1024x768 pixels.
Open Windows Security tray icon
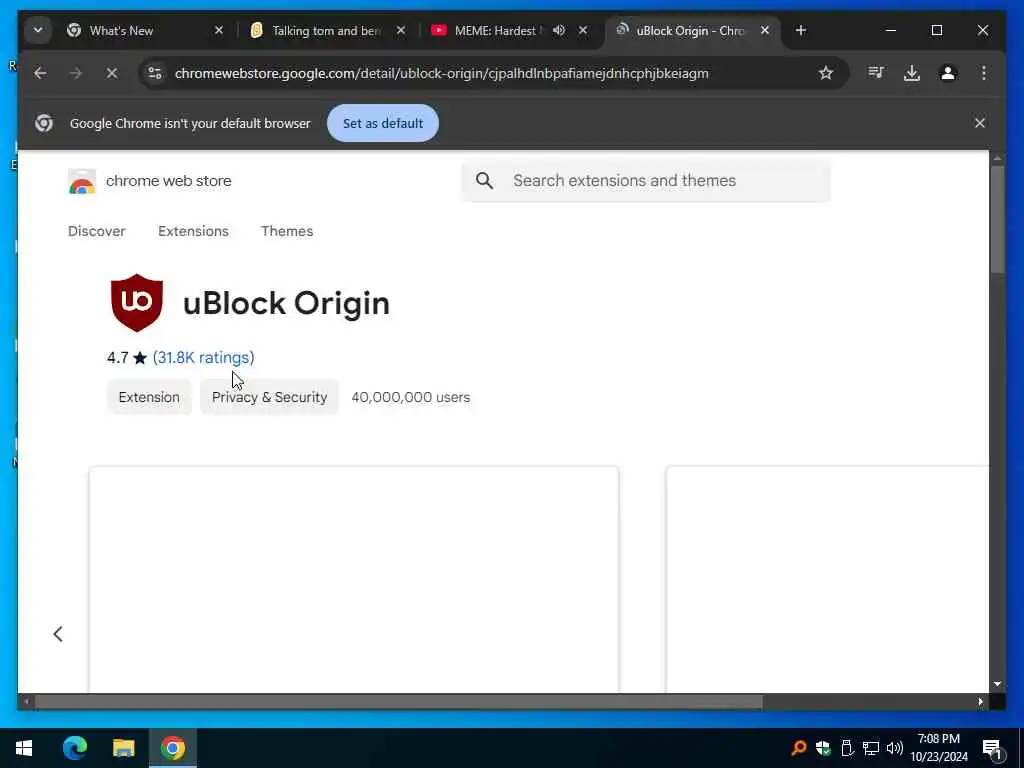823,748
